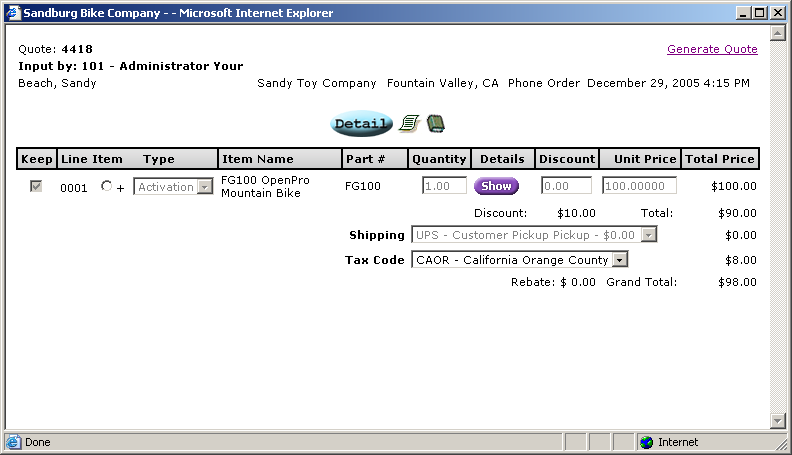Viewport: 792px width, 455px height.
Task: Click the Generate Quote link
Action: (712, 49)
